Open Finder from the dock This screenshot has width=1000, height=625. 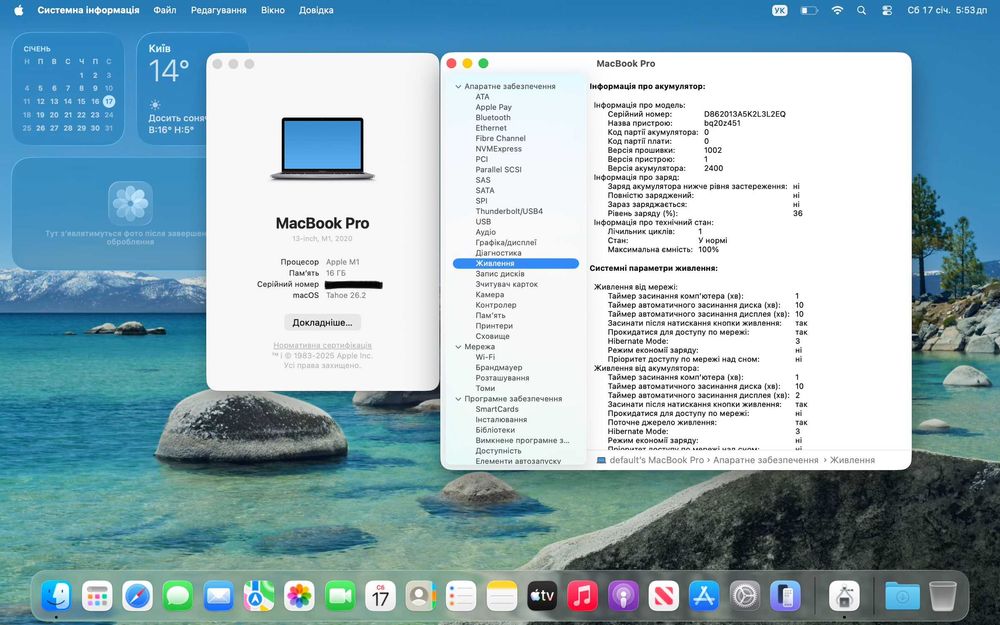(56, 596)
